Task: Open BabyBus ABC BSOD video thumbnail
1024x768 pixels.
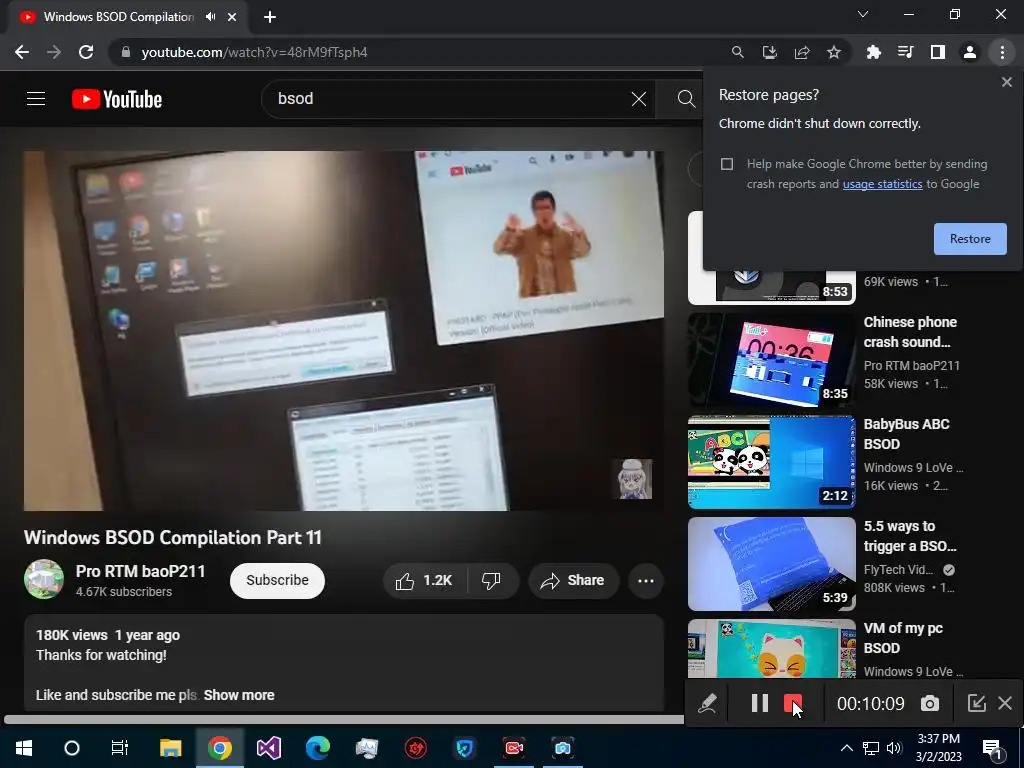Action: coord(771,462)
